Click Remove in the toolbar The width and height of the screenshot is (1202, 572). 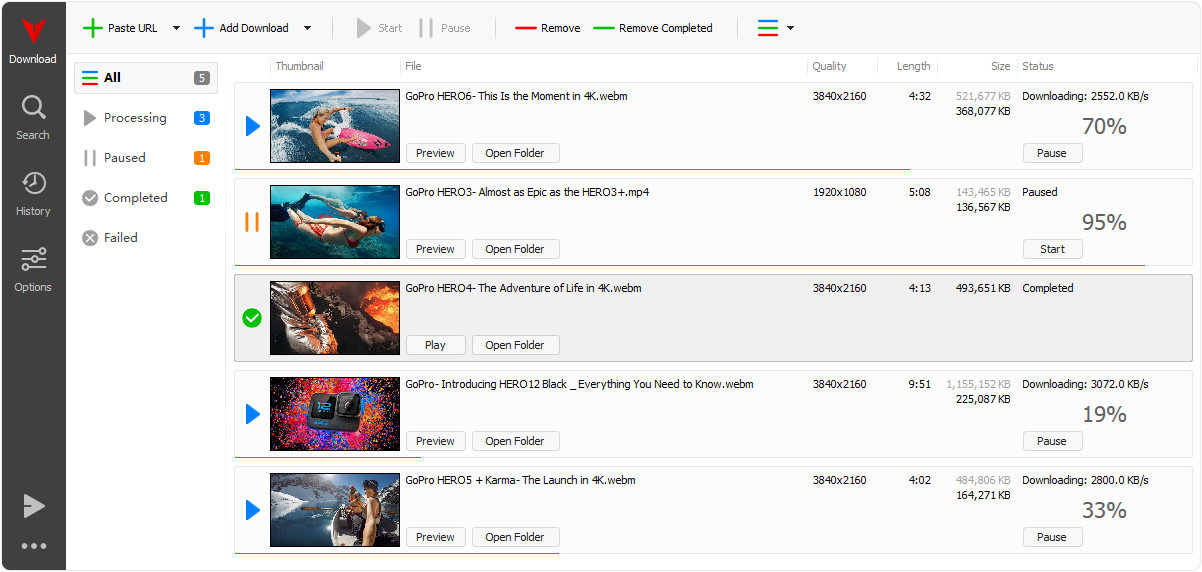coord(548,28)
